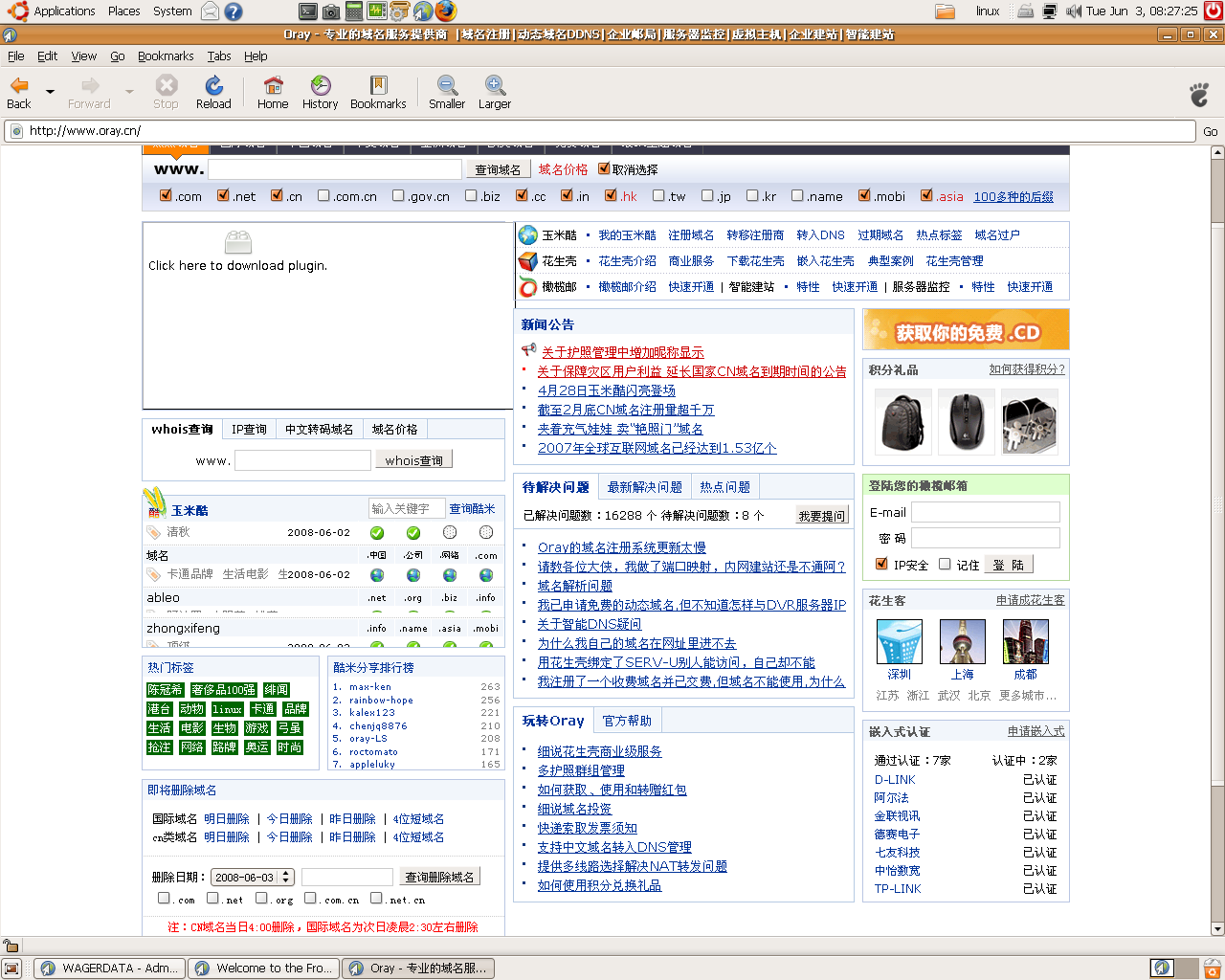Check the .jp domain checkbox

707,195
